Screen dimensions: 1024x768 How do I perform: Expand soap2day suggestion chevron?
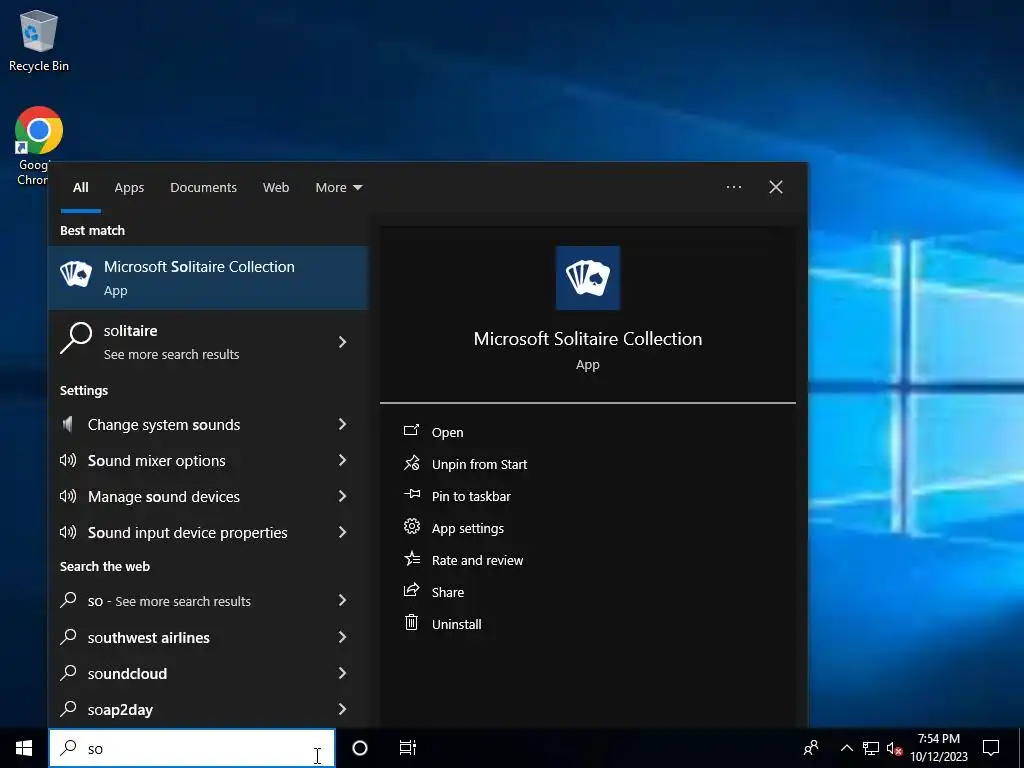coord(342,709)
